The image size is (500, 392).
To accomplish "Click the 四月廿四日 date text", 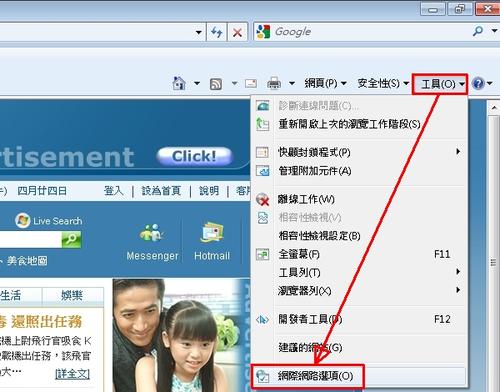I will coord(42,191).
